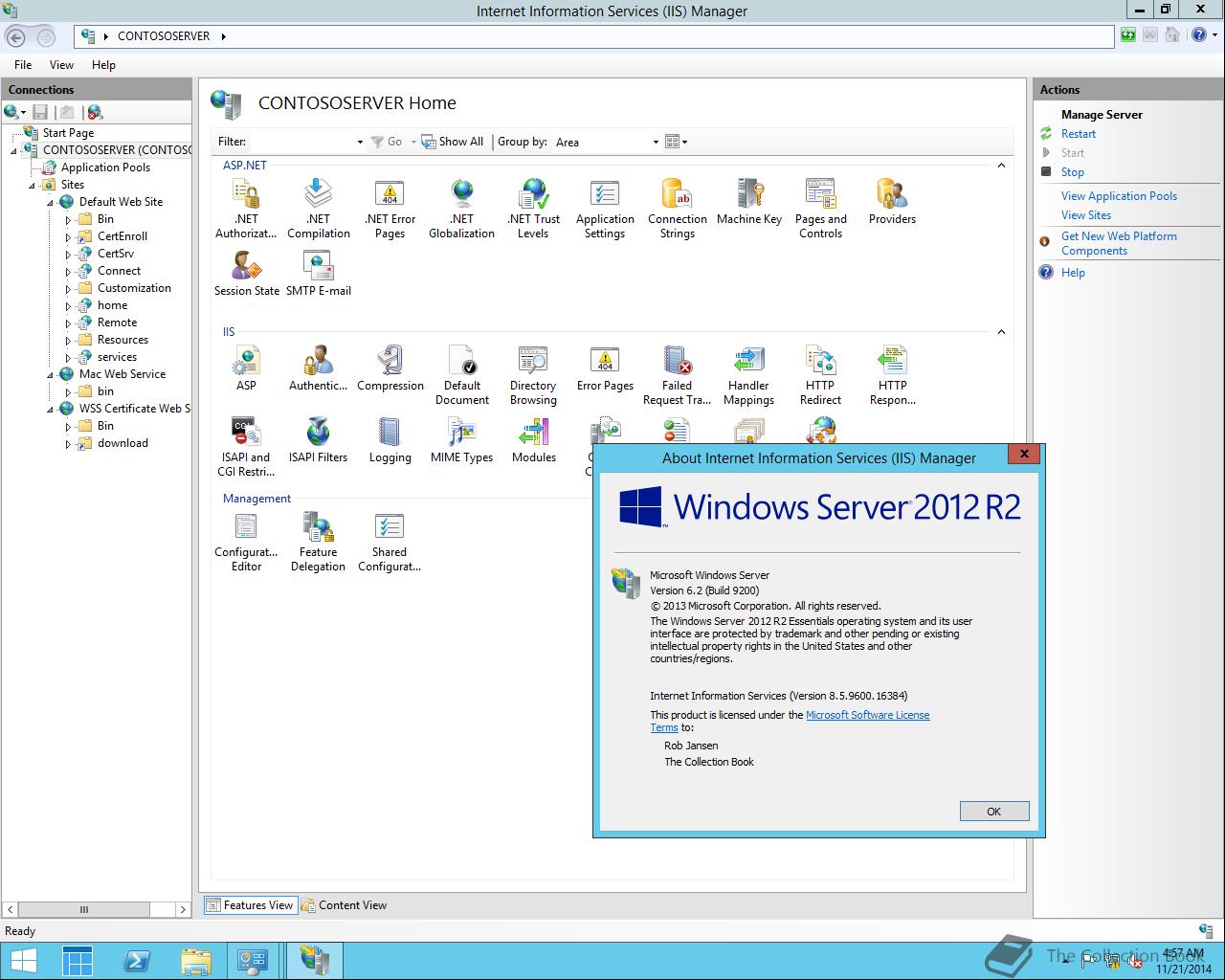This screenshot has width=1225, height=980.
Task: Open PowerShell from taskbar
Action: (x=137, y=961)
